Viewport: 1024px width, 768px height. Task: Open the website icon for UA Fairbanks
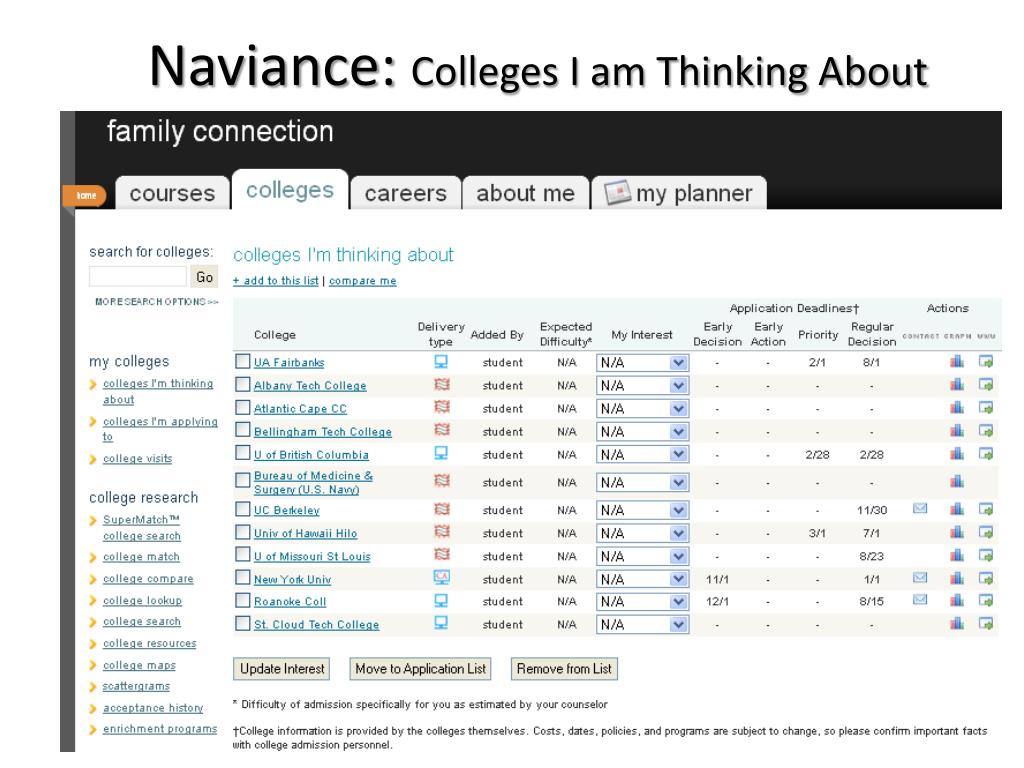(985, 361)
